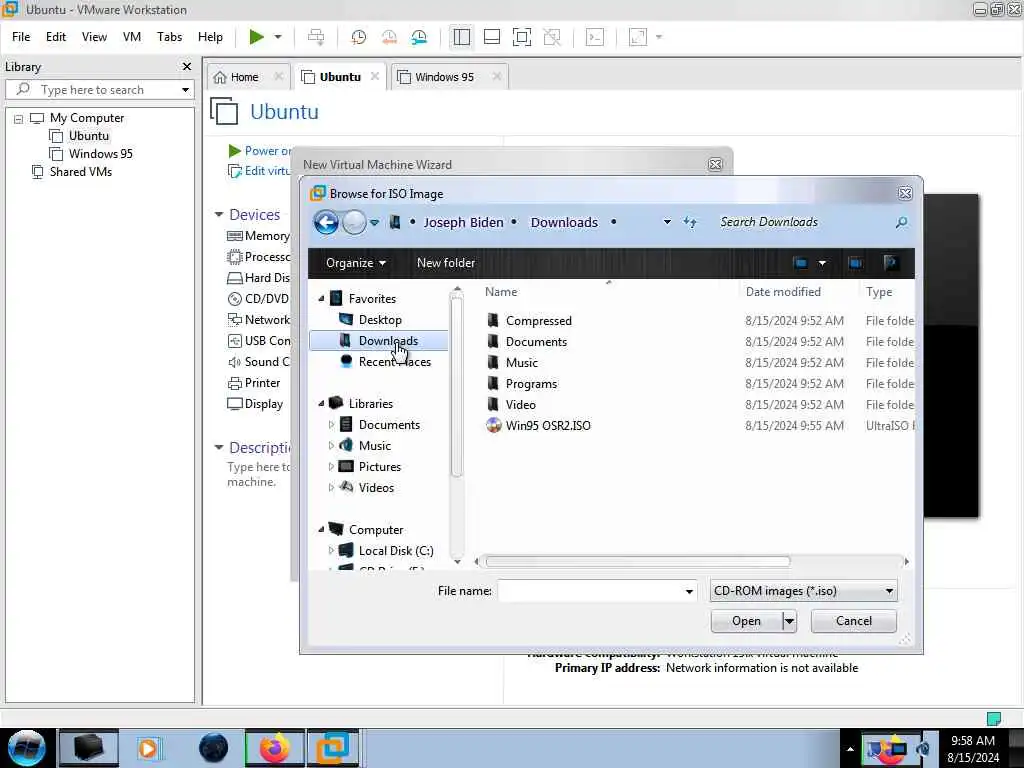Open the Snapshot Manager icon
The width and height of the screenshot is (1024, 768).
419,37
